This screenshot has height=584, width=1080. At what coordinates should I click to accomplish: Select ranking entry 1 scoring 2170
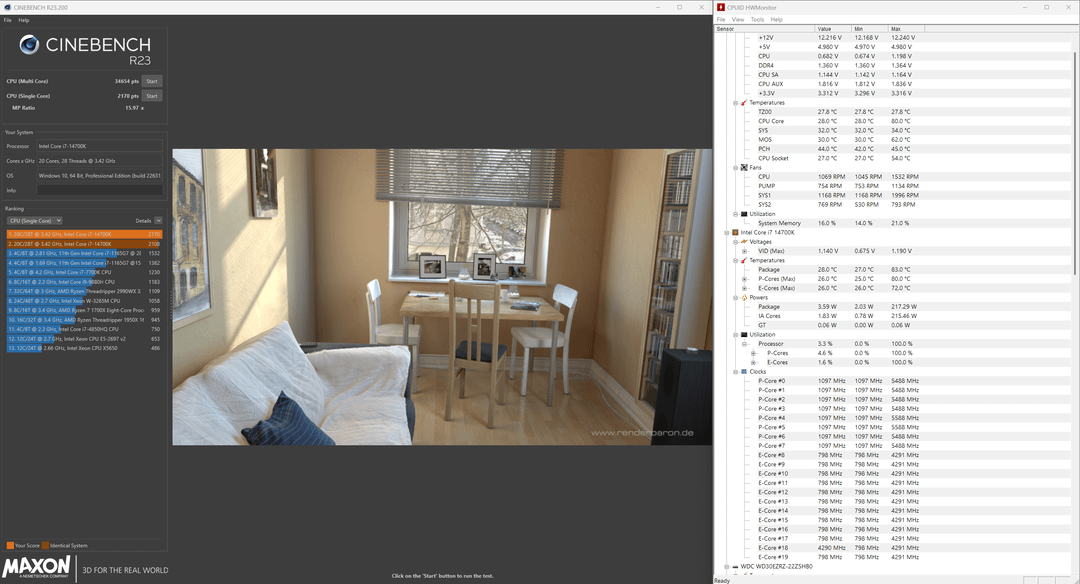click(x=84, y=234)
